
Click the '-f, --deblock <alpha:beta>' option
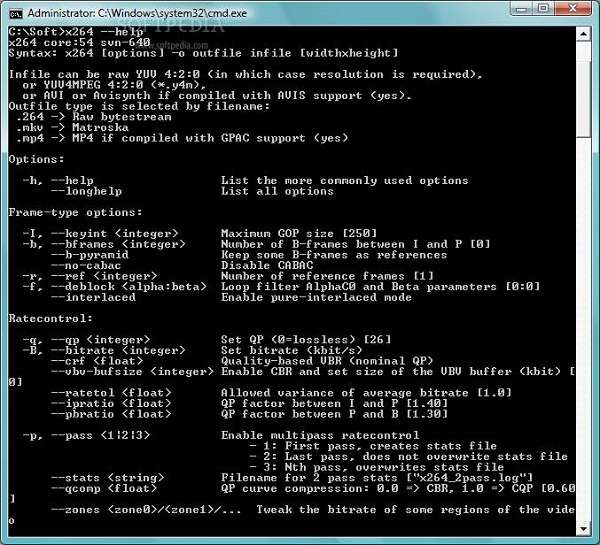click(x=114, y=287)
